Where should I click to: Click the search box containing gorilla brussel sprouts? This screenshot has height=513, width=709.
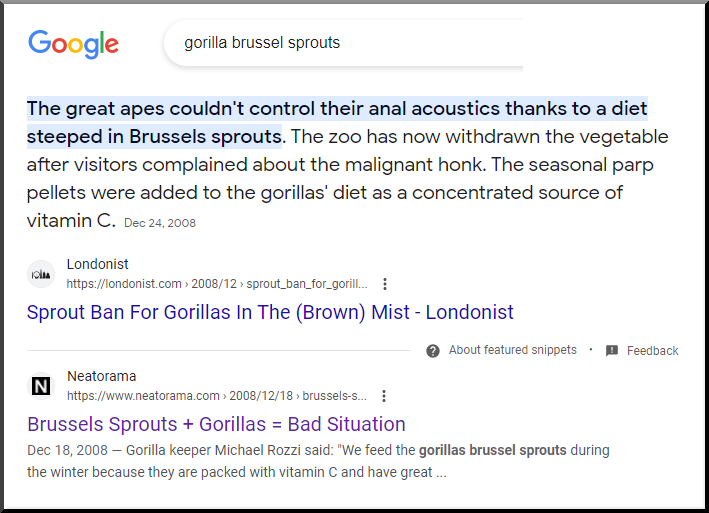(x=340, y=43)
